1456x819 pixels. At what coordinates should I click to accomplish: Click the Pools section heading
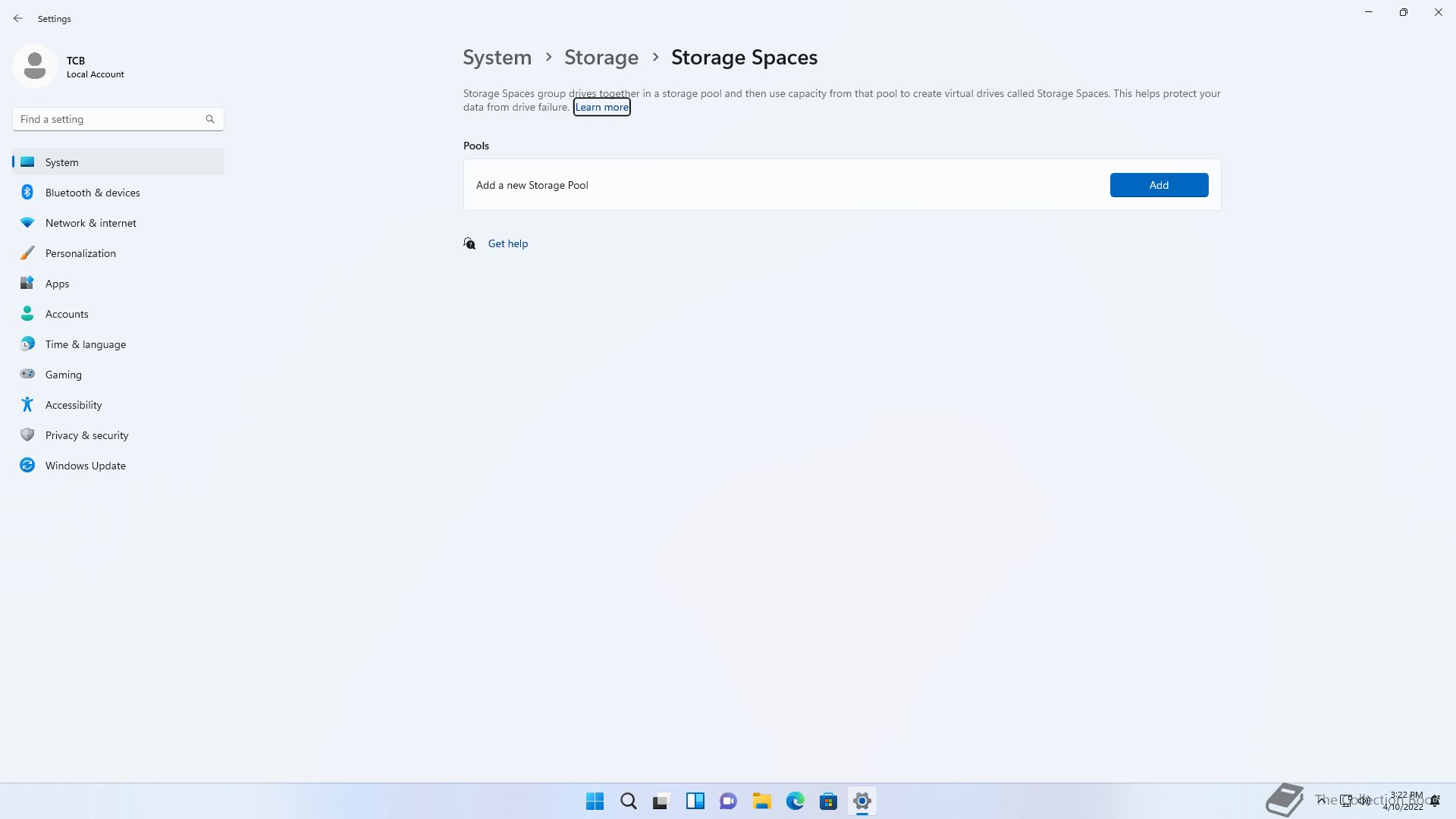[x=476, y=146]
